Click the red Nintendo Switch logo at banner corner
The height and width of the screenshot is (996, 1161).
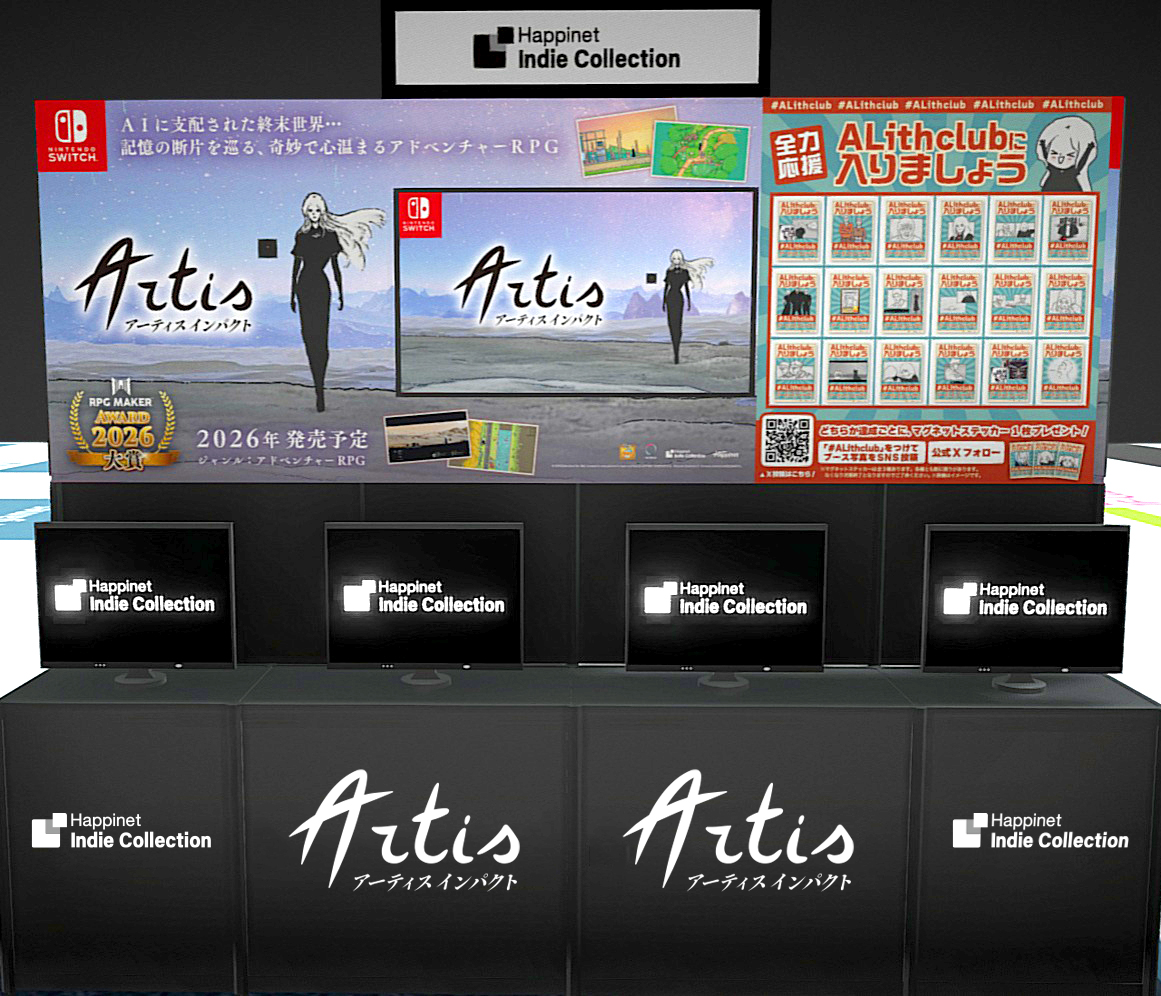[x=72, y=136]
